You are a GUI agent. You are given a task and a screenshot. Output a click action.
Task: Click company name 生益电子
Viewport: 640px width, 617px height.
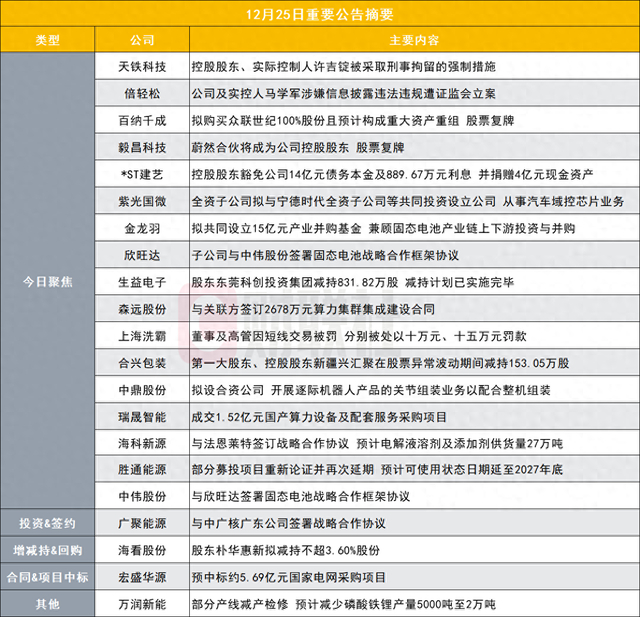click(x=142, y=282)
